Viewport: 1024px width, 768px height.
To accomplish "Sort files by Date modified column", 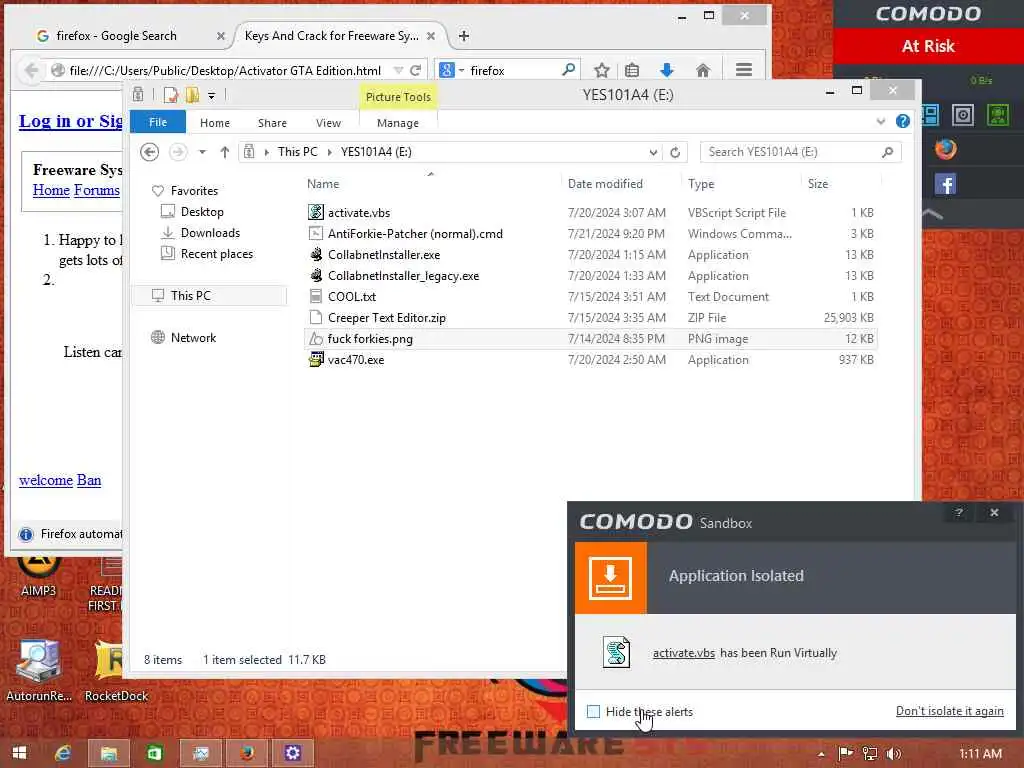I will coord(605,184).
